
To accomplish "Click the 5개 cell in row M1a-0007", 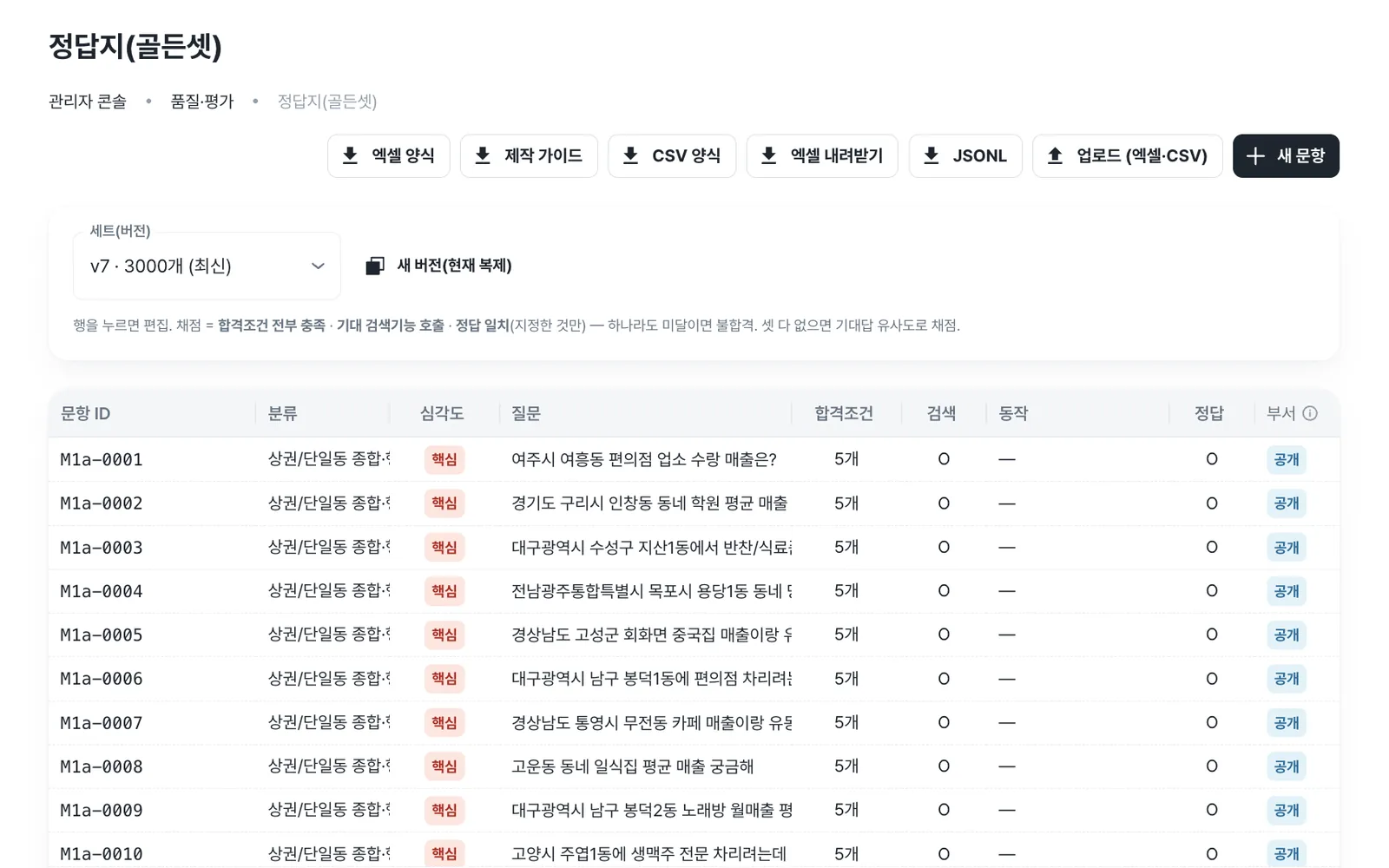I will coord(846,722).
